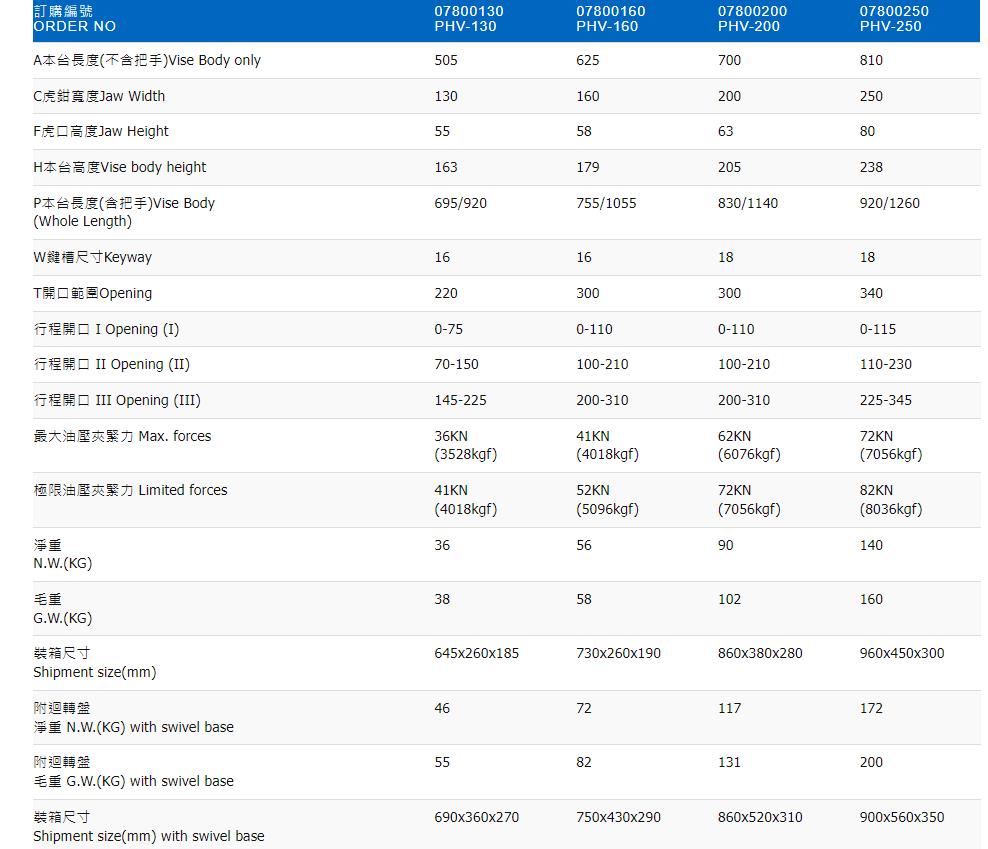The height and width of the screenshot is (849, 988).
Task: Select swivel base shipment size 900x560x350
Action: (901, 817)
